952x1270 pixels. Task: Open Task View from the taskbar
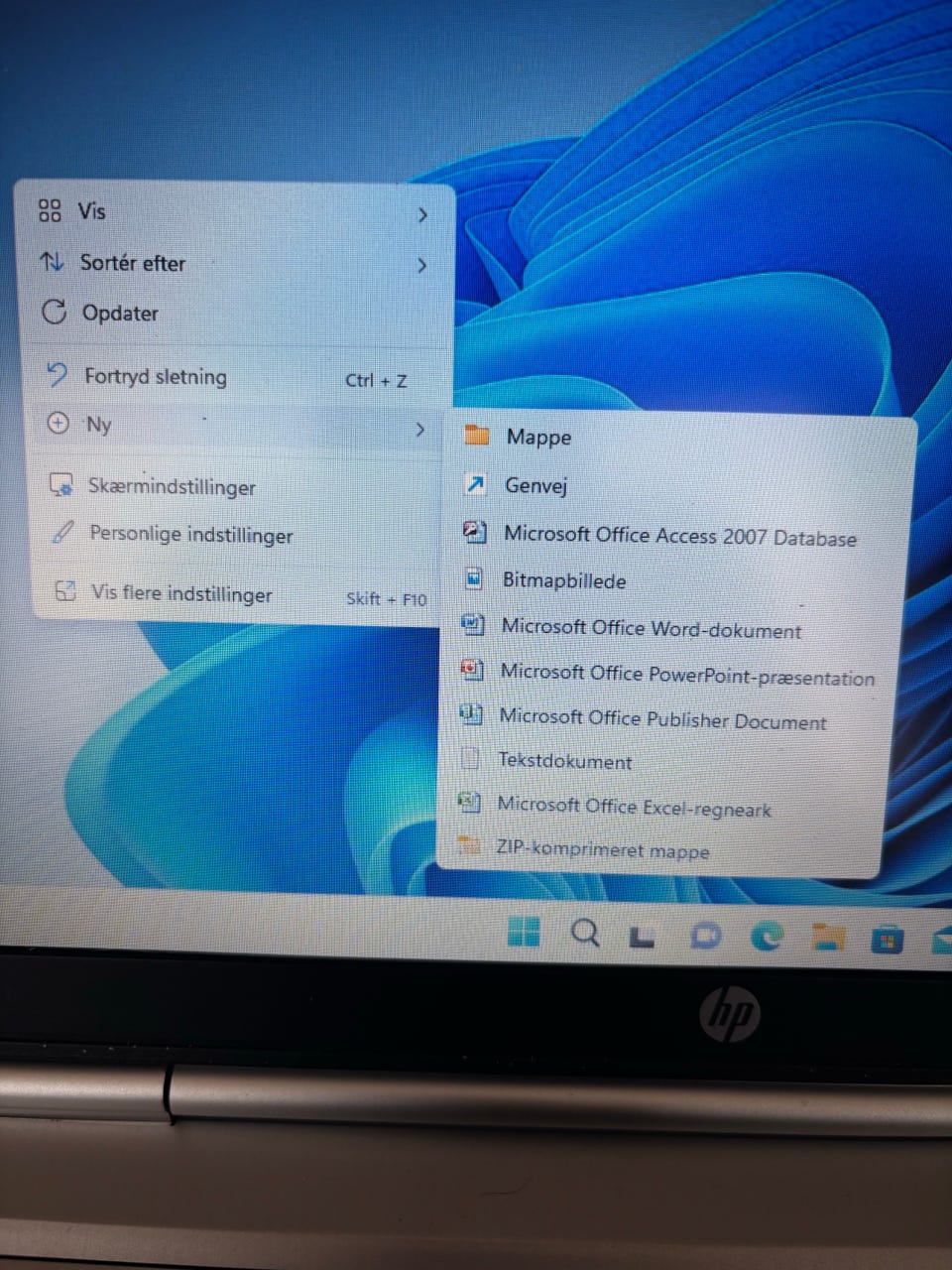click(x=643, y=936)
